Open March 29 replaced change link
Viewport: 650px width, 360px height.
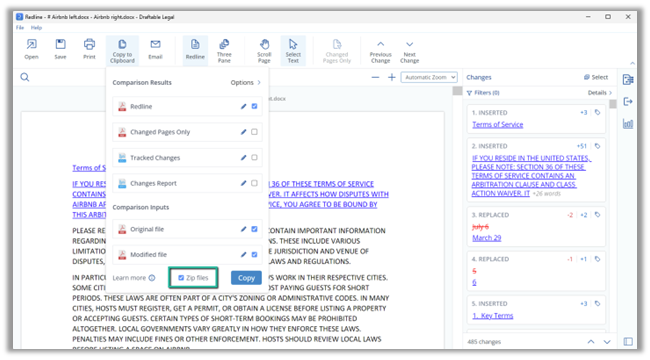(x=487, y=238)
